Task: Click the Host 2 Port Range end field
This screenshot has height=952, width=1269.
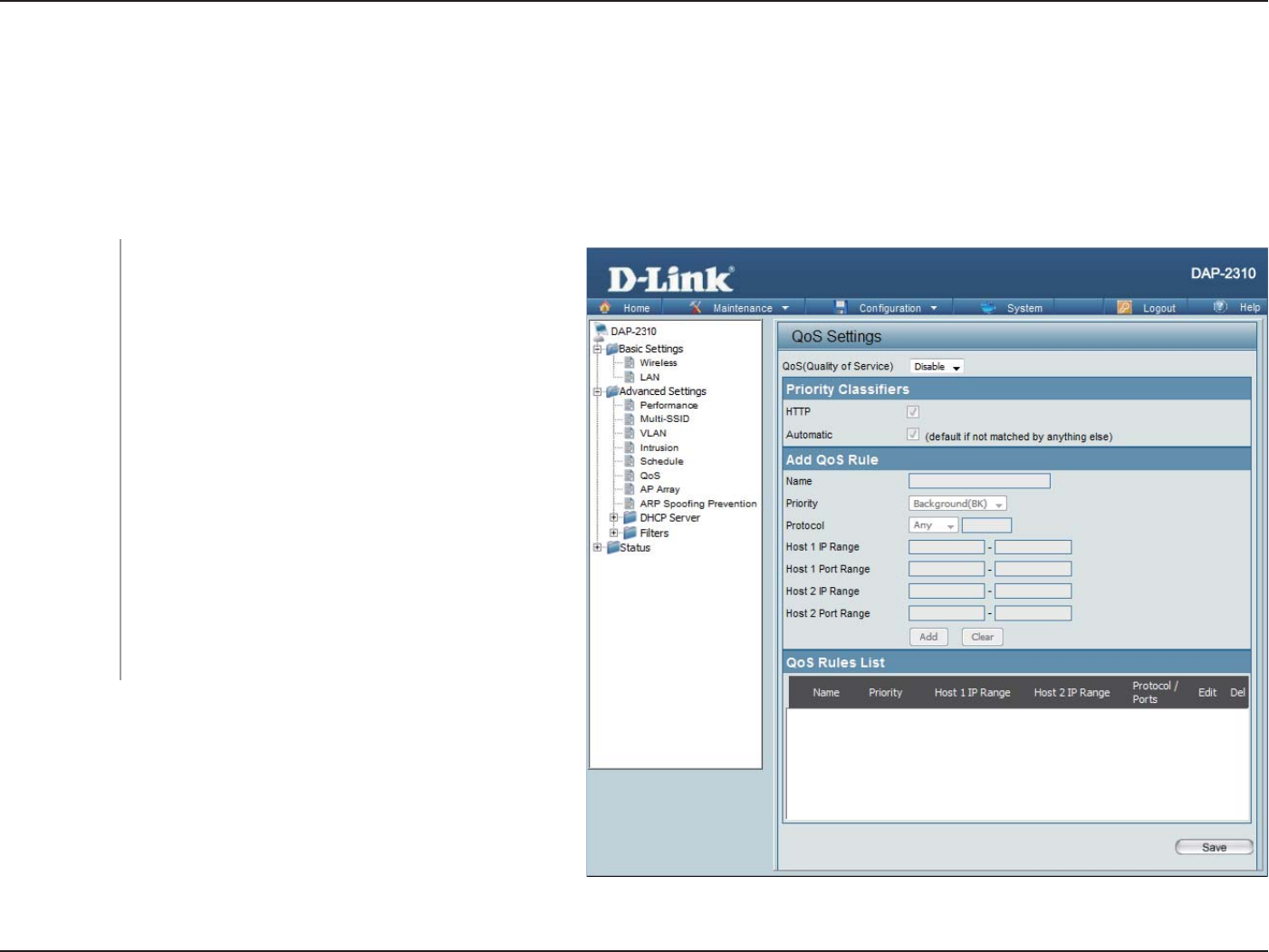Action: tap(1033, 613)
